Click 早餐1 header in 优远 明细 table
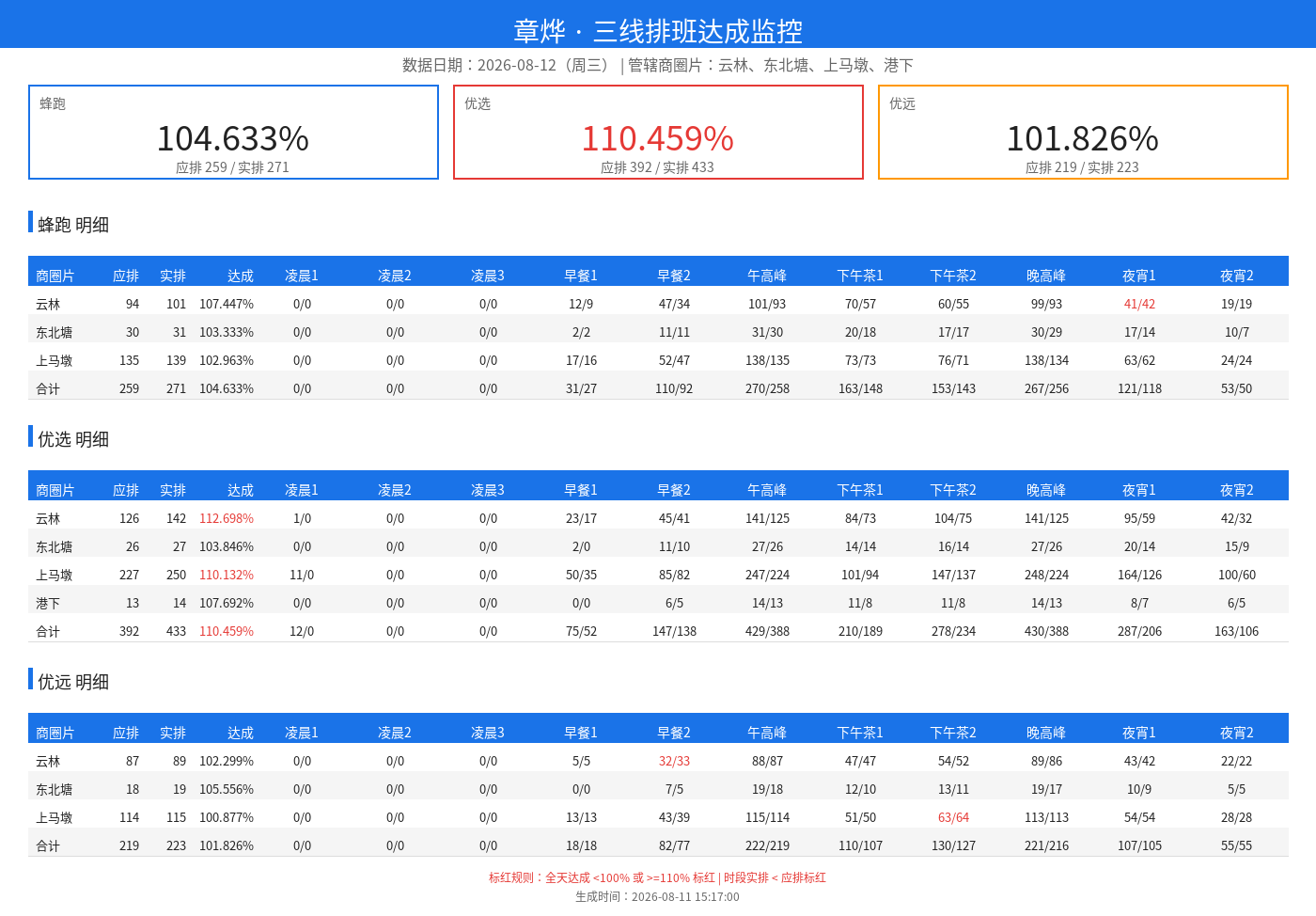The height and width of the screenshot is (916, 1316). (581, 733)
